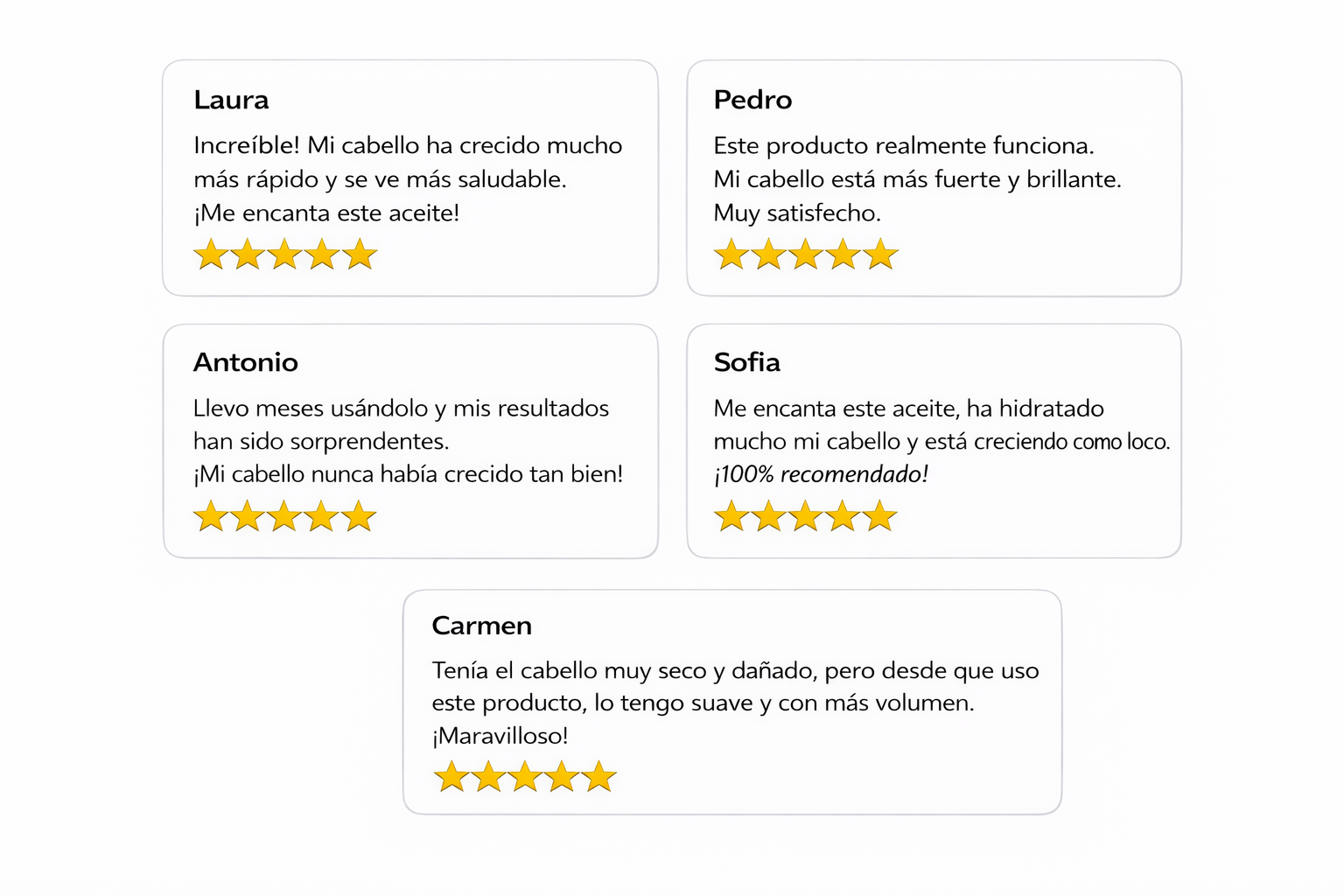Click the last star in Antonio's review

click(359, 517)
